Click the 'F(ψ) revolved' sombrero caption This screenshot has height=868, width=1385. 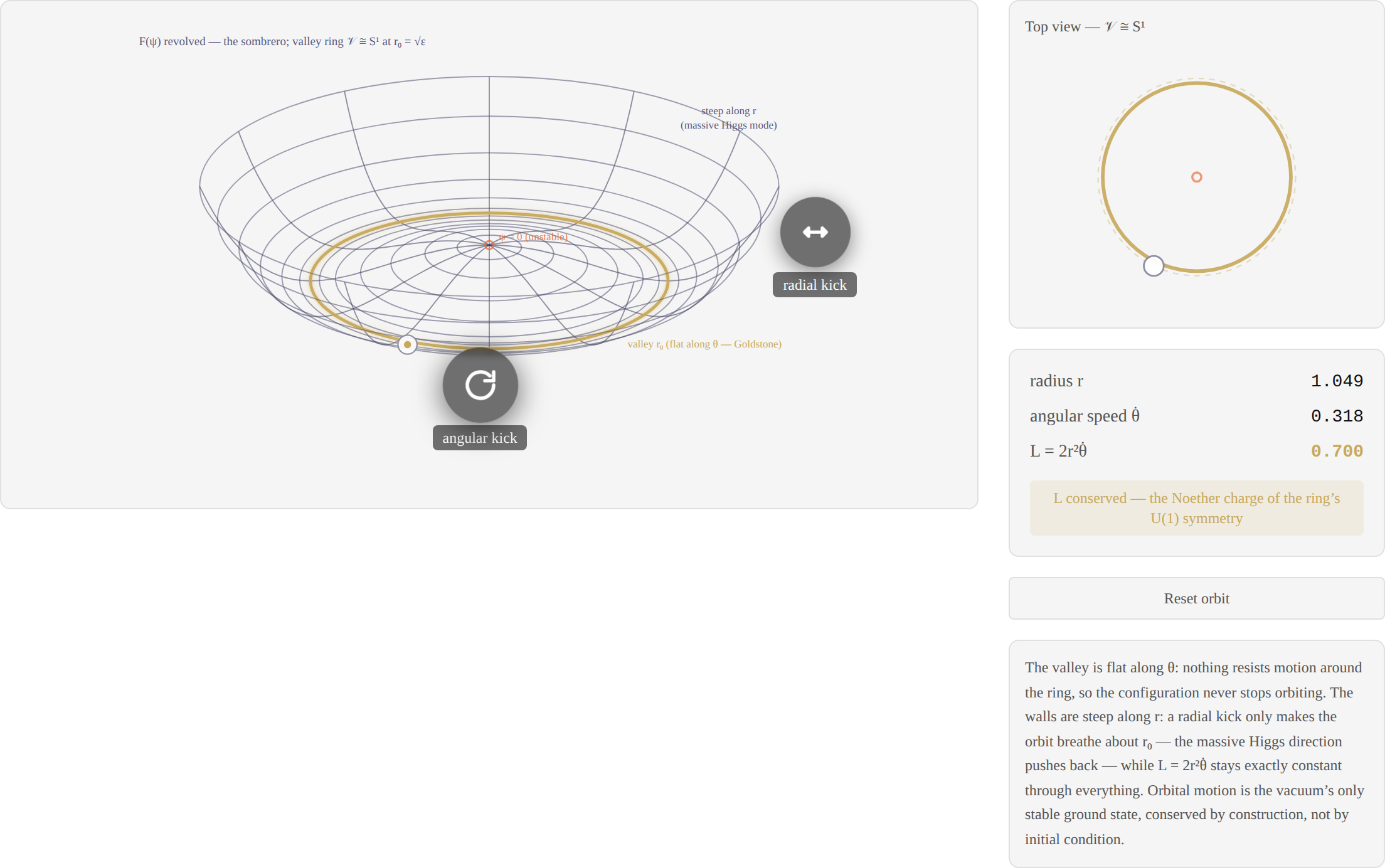(282, 42)
